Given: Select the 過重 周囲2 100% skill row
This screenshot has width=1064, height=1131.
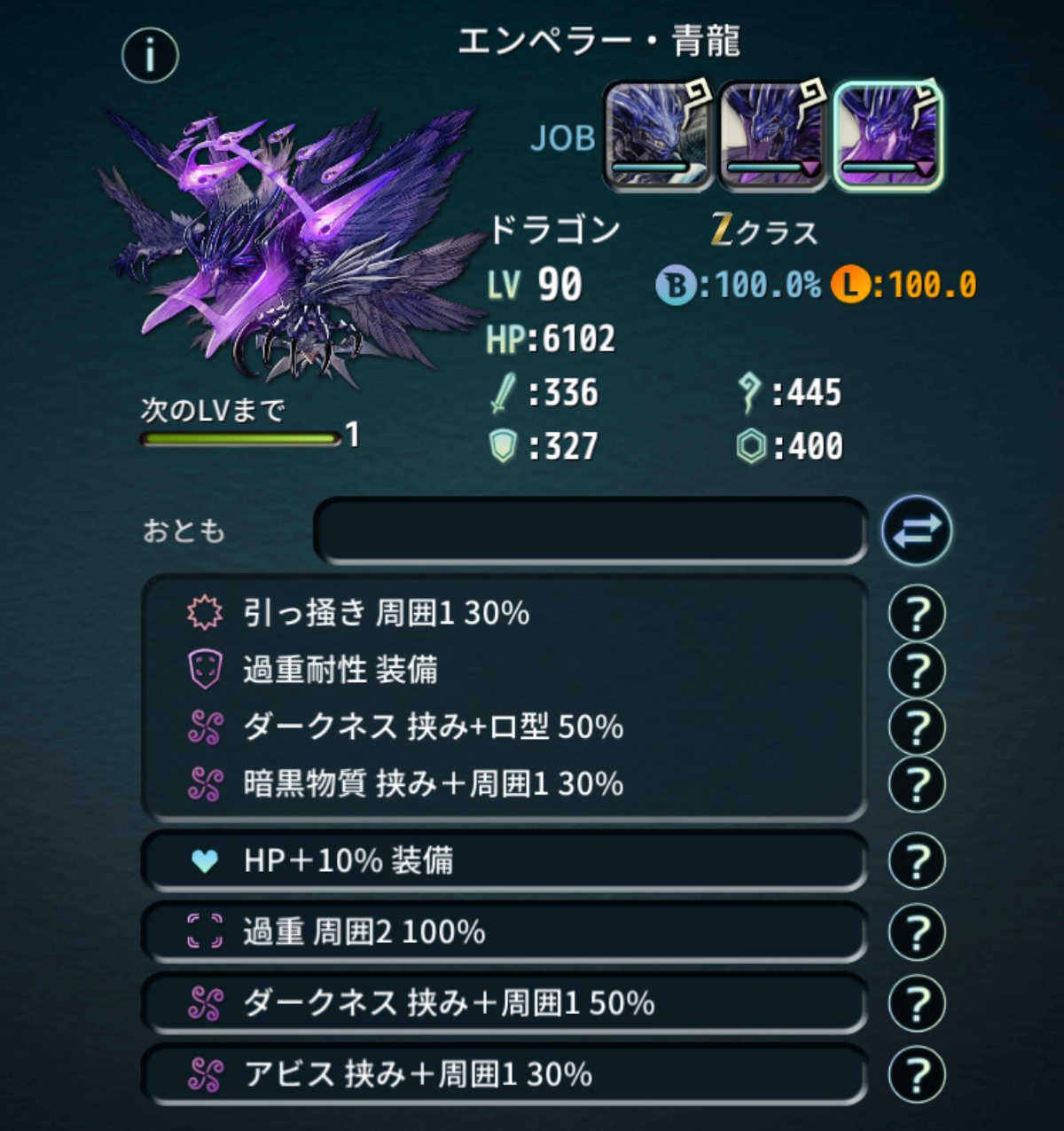Looking at the screenshot, I should click(504, 932).
